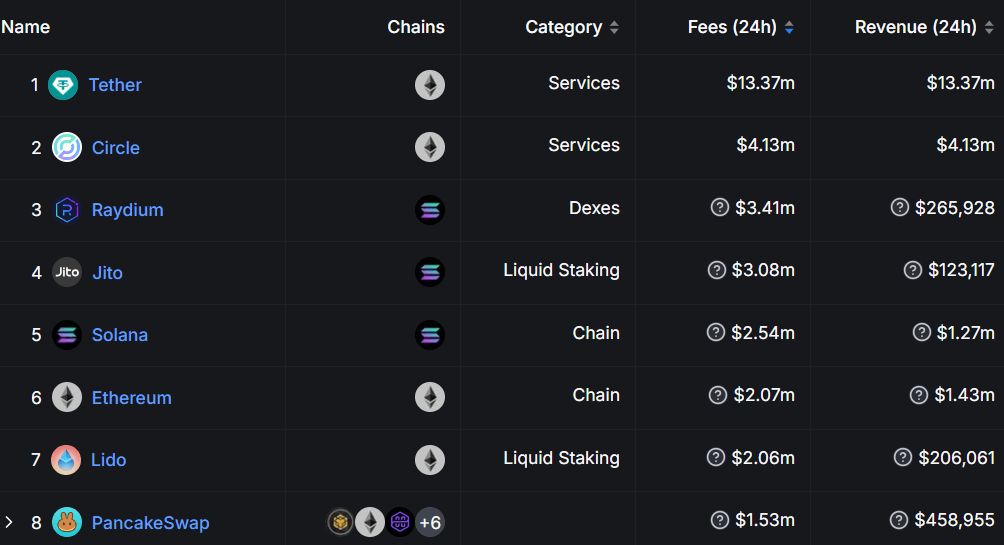Click the Chains column header
Image resolution: width=1004 pixels, height=545 pixels.
416,27
